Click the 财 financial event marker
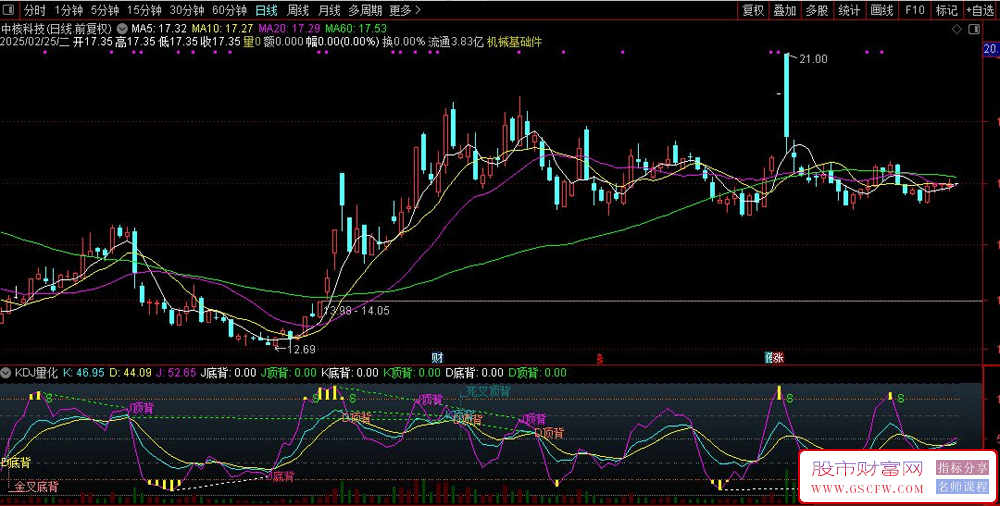Viewport: 1000px width, 506px height. point(438,357)
